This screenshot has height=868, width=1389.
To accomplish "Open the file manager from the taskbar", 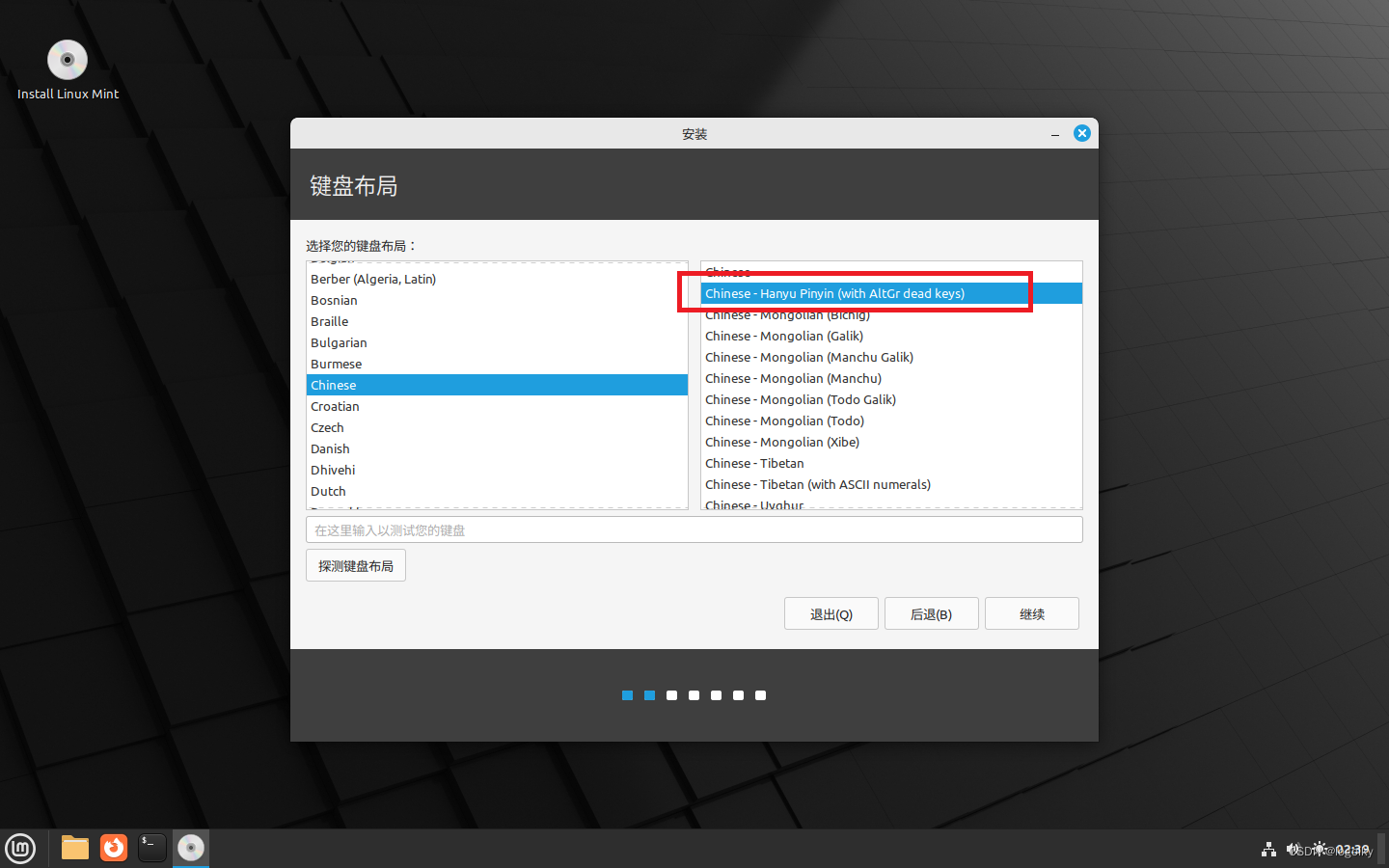I will 74,848.
